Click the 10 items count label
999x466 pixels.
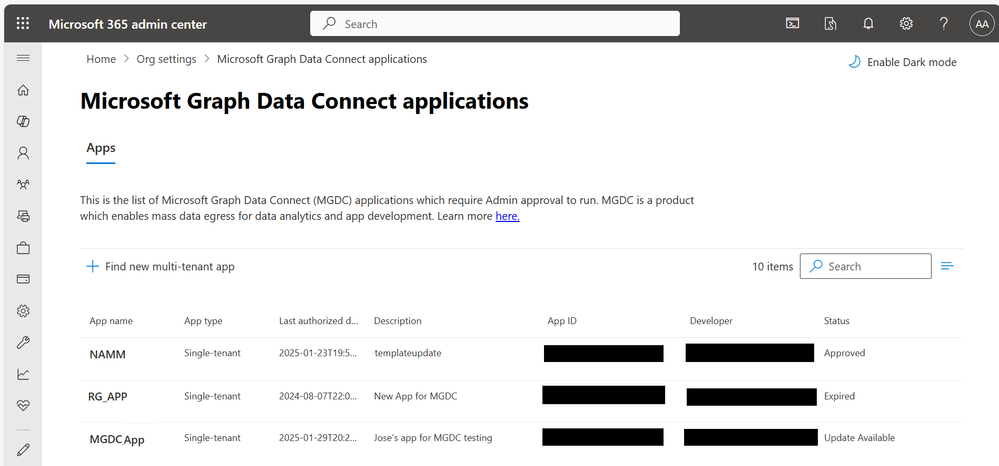(772, 266)
